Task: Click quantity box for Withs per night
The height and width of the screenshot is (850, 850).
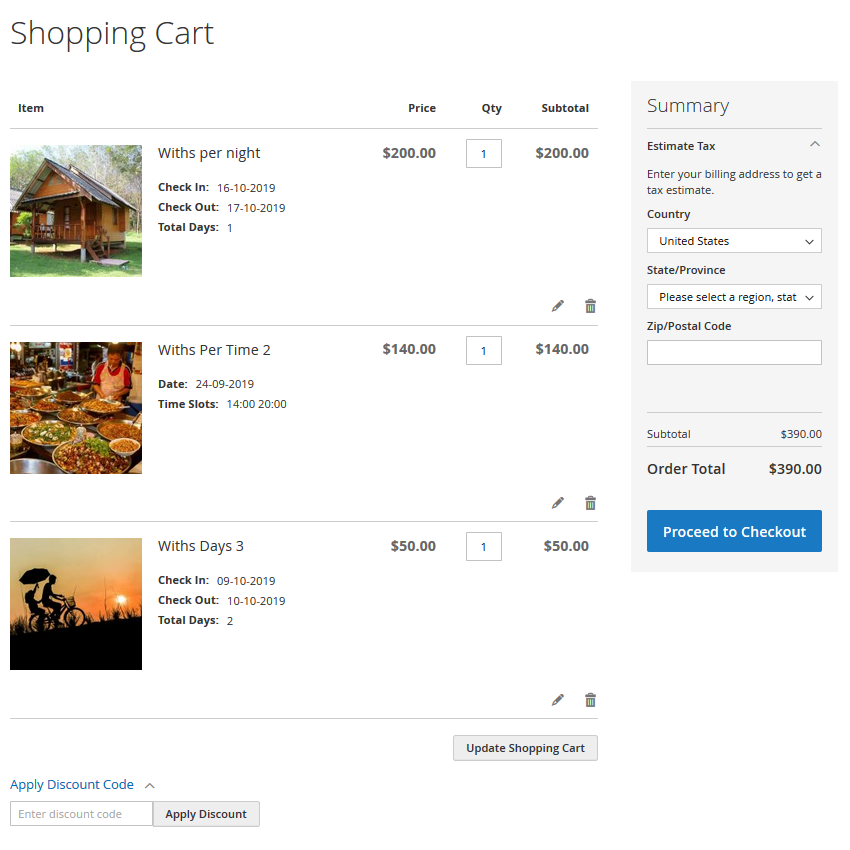Action: (484, 154)
